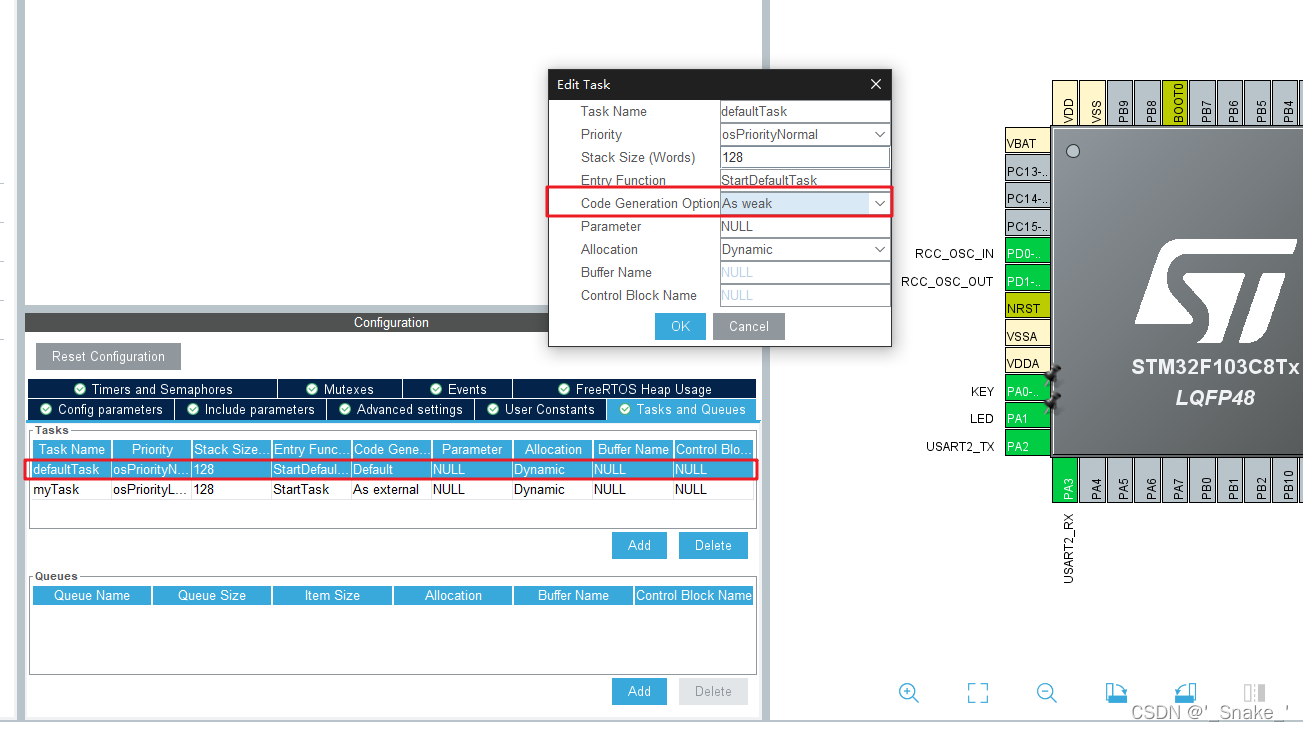Click the mirror view icon
The image size is (1303, 731).
(x=1253, y=692)
